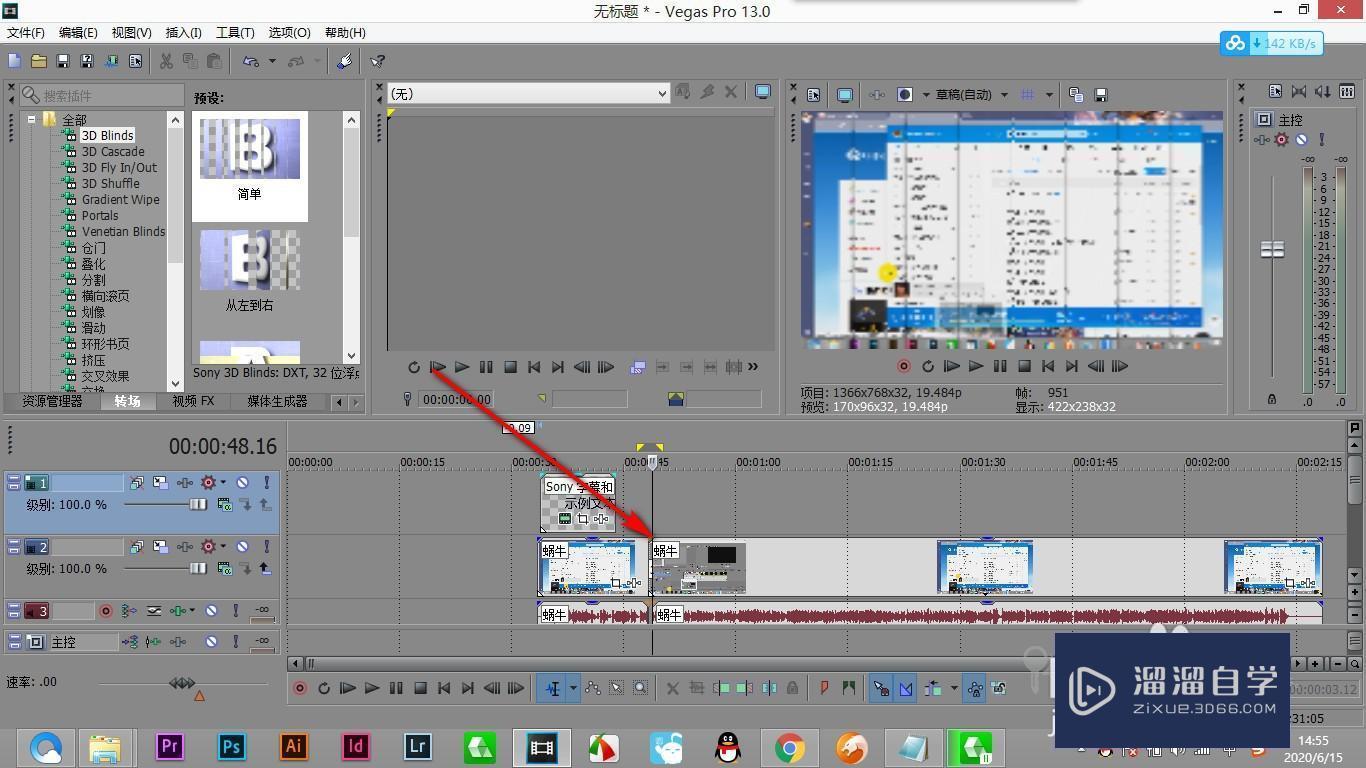The height and width of the screenshot is (768, 1366).
Task: Select the Normal edit tool
Action: (553, 688)
